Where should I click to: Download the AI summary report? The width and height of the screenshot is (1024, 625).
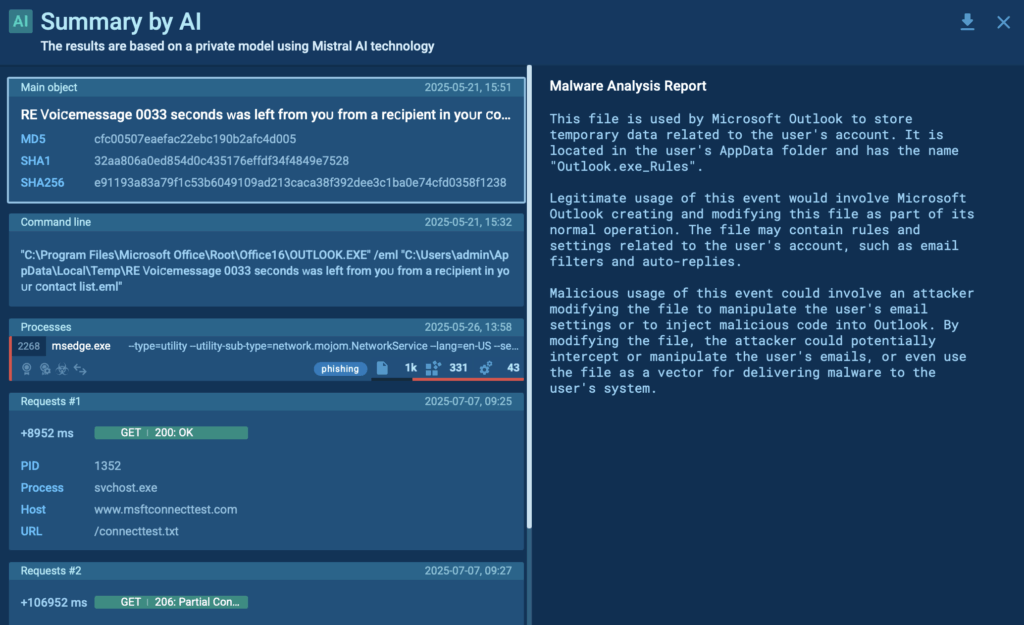tap(967, 22)
